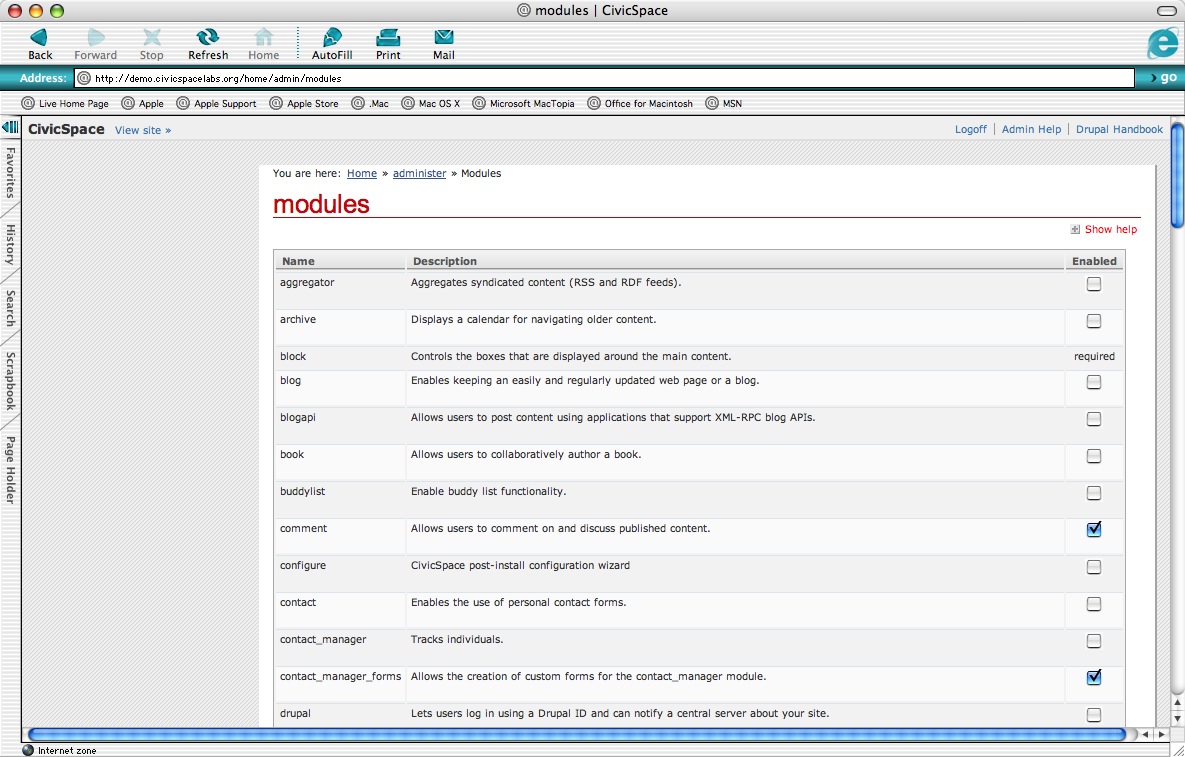
Task: Open the Apple Store bookmark
Action: 304,104
